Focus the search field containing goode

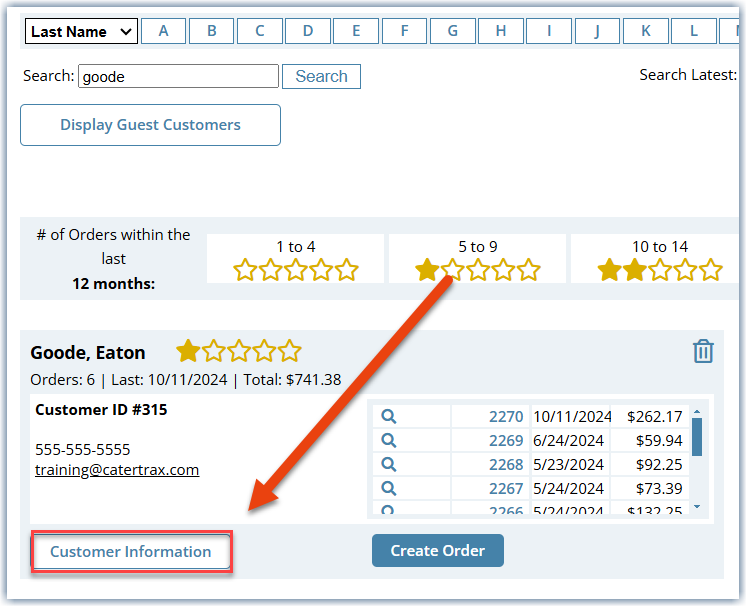[x=179, y=76]
